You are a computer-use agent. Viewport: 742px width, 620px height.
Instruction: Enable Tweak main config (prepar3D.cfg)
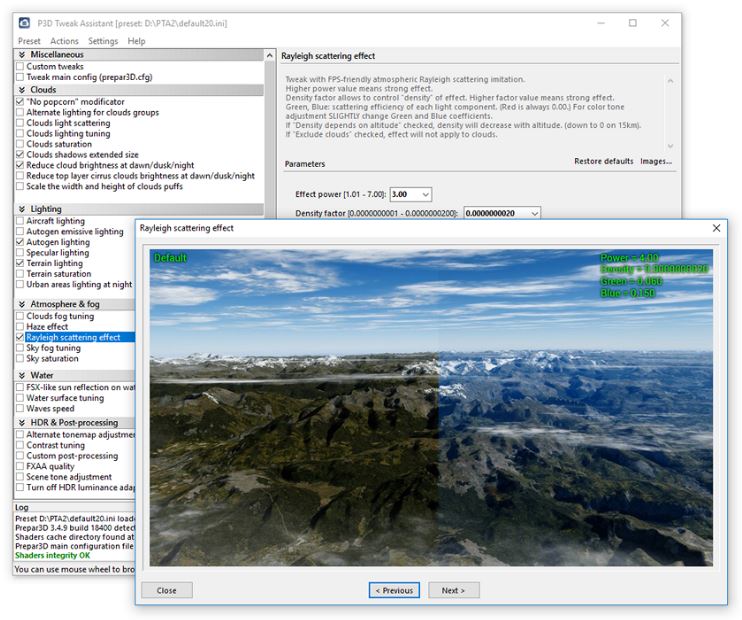(20, 77)
